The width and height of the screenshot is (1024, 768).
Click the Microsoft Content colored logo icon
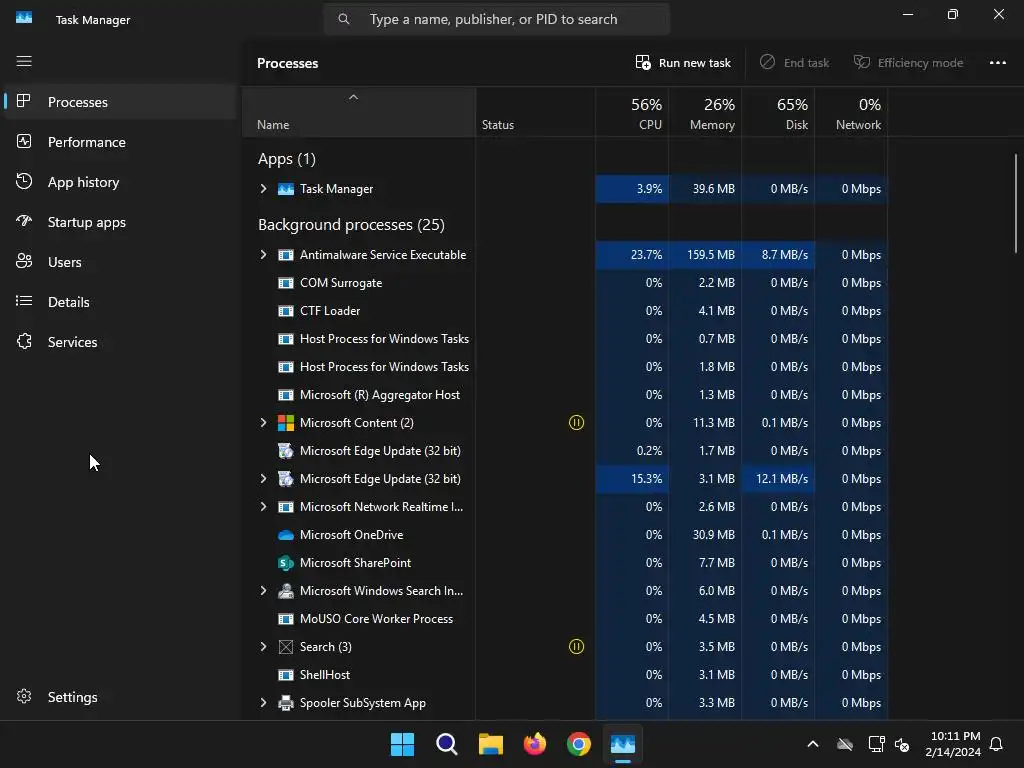[x=285, y=423]
